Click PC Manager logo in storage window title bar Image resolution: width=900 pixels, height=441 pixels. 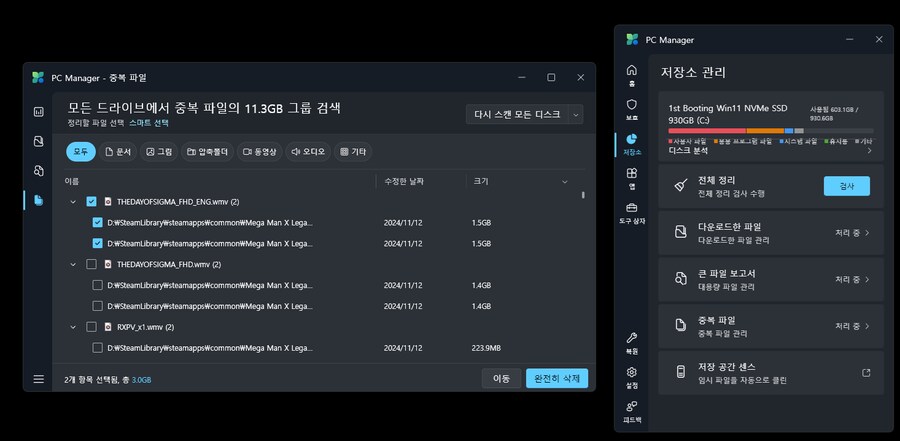[x=632, y=40]
